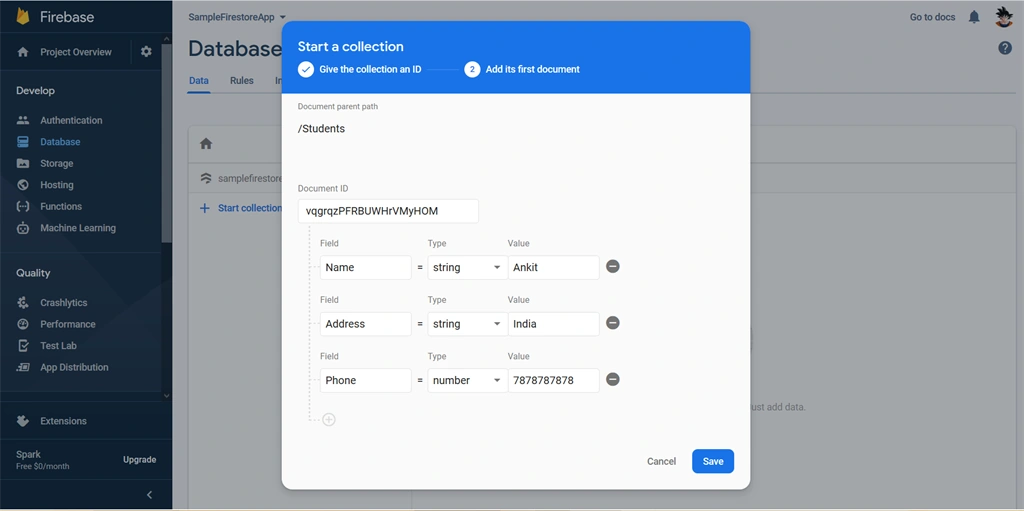This screenshot has height=511, width=1024.
Task: Click the Storage folder icon
Action: point(23,163)
